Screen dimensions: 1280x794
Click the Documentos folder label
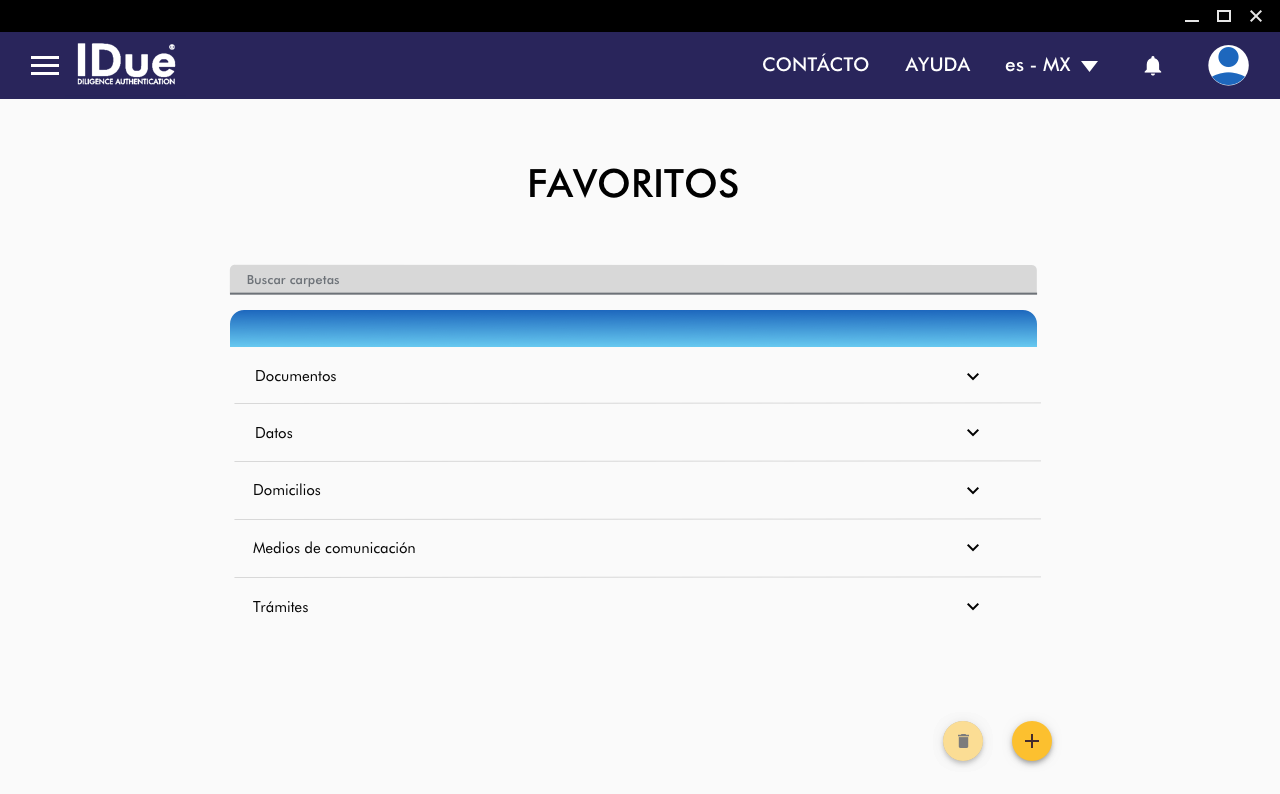(296, 377)
